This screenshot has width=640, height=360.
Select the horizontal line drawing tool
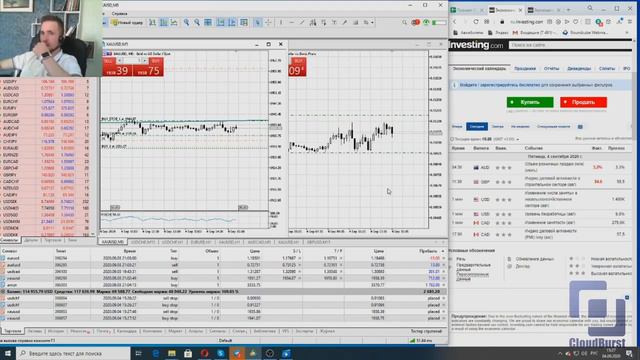(291, 22)
